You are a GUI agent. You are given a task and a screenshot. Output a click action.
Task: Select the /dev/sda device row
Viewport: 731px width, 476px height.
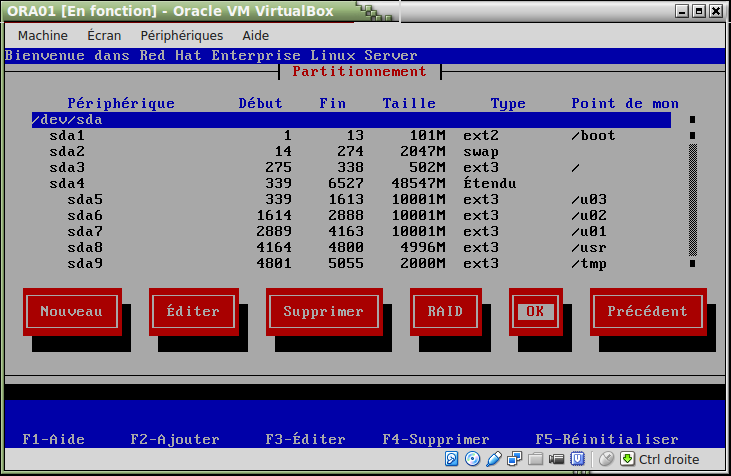tap(351, 120)
